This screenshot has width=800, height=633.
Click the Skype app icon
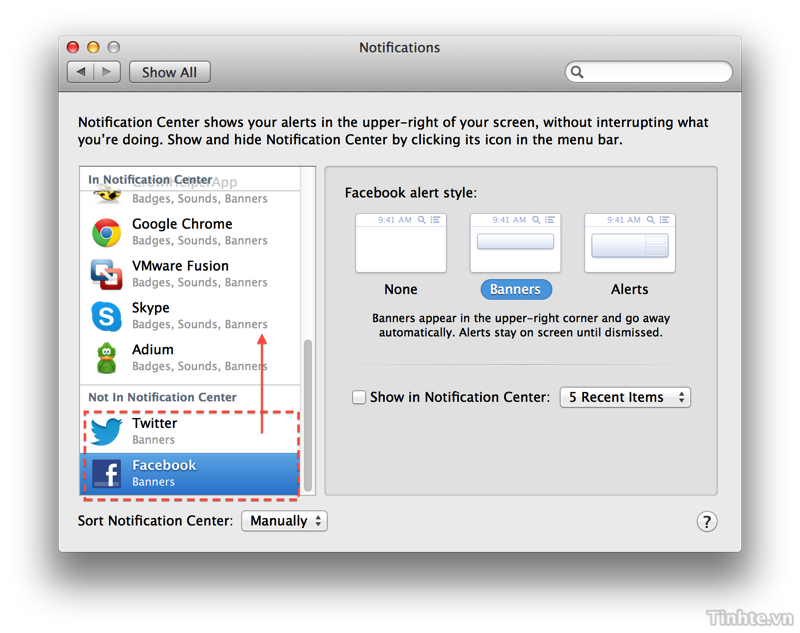(107, 316)
